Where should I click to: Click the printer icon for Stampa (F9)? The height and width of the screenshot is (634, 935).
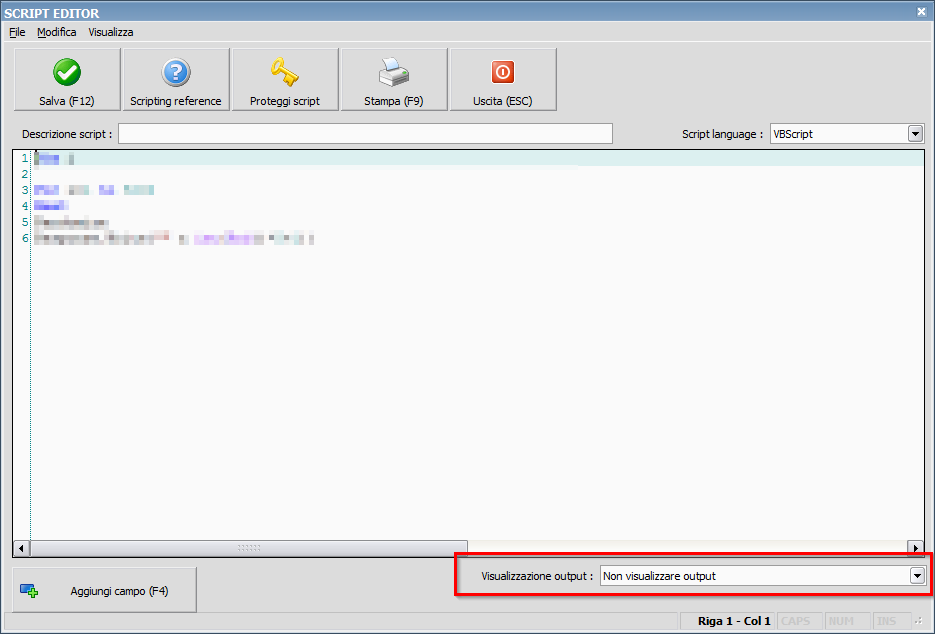coord(394,72)
